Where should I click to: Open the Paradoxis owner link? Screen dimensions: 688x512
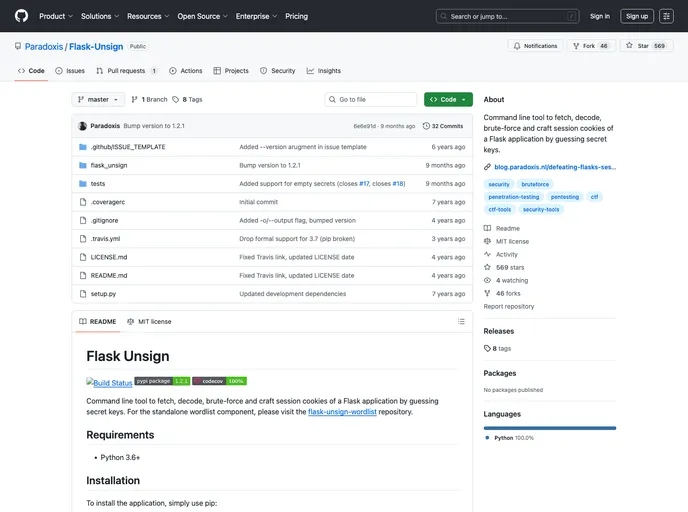[x=44, y=47]
